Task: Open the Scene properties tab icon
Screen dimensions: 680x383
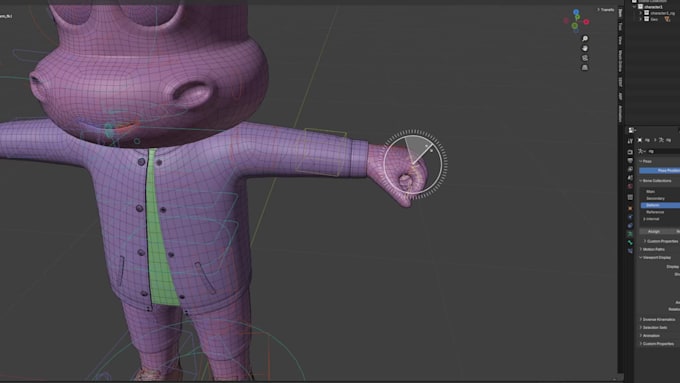Action: [630, 177]
